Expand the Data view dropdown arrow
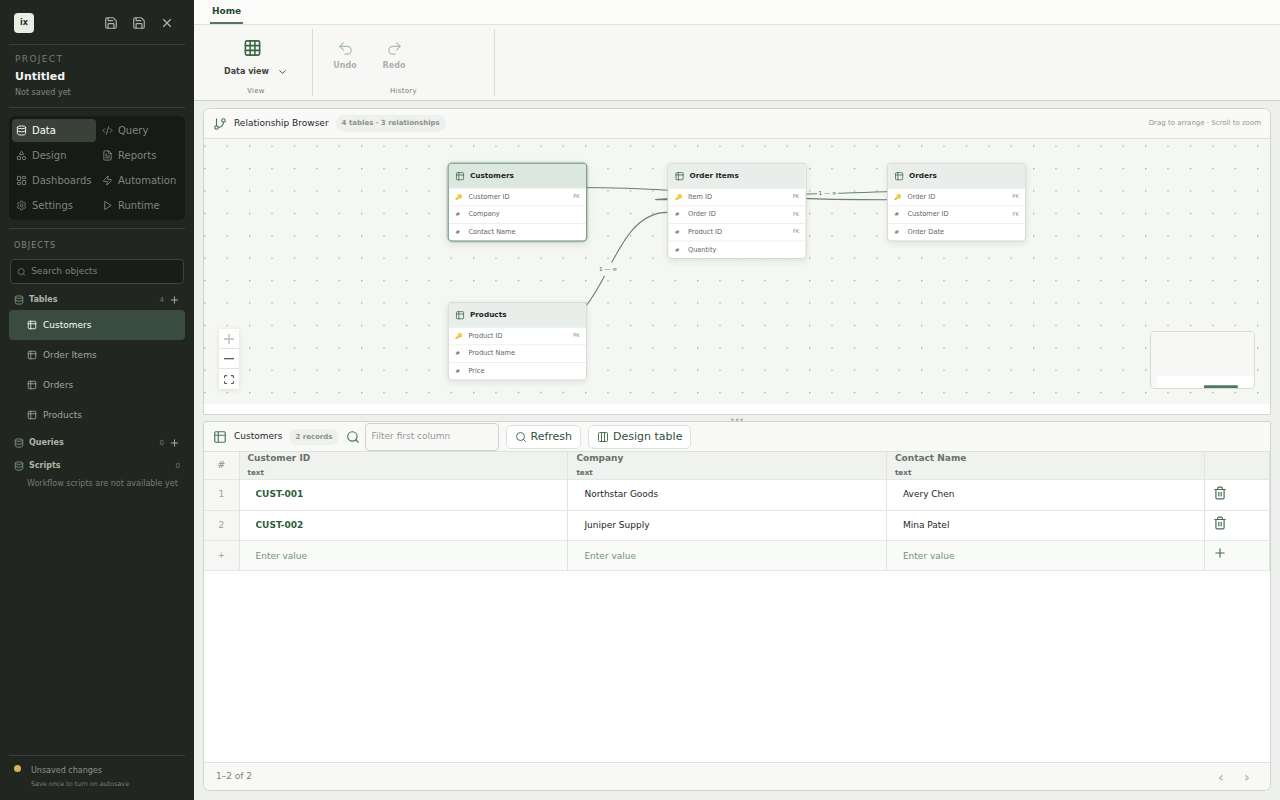Image resolution: width=1280 pixels, height=800 pixels. [x=282, y=72]
